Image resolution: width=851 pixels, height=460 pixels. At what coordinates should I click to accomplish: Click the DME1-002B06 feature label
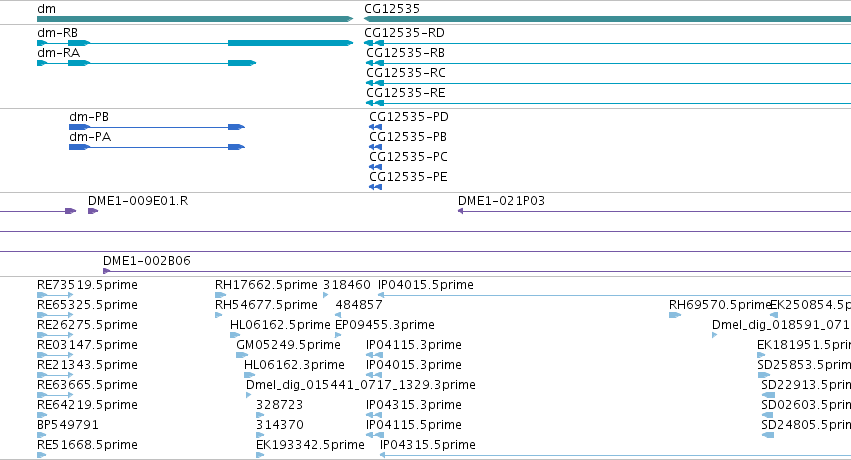[147, 261]
